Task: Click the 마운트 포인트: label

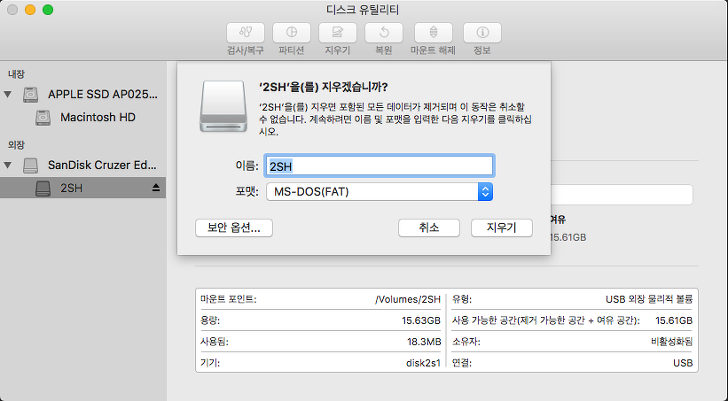Action: point(228,299)
